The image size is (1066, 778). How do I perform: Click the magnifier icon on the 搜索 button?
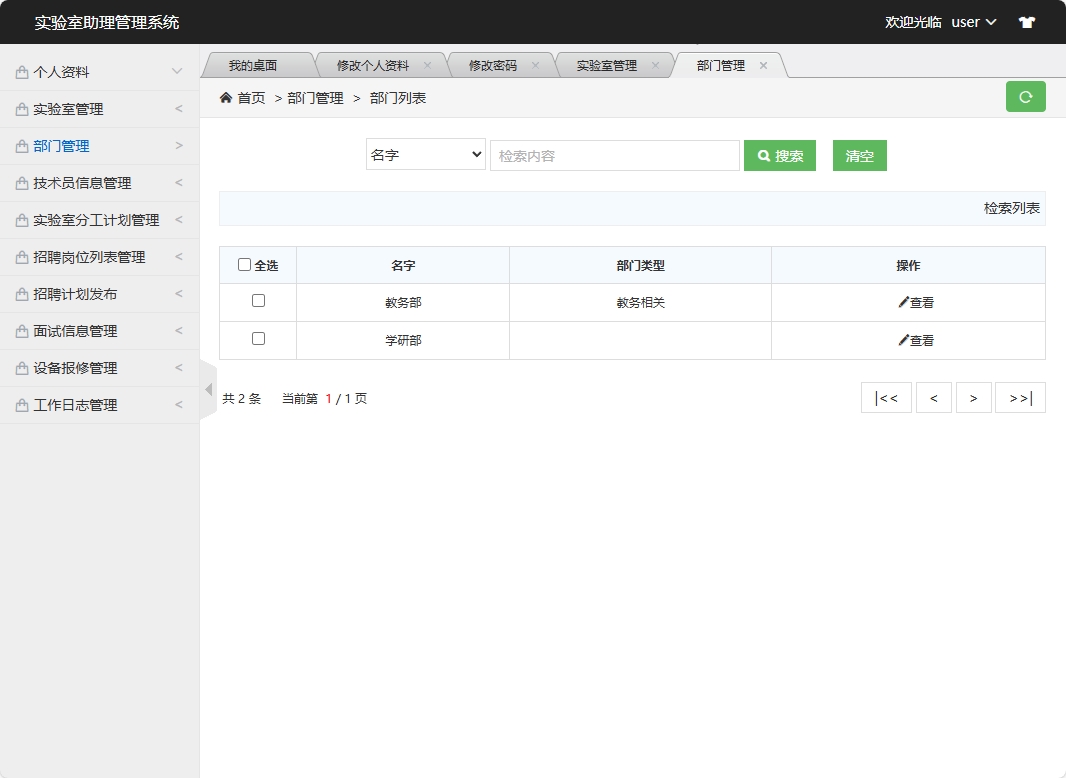point(761,155)
